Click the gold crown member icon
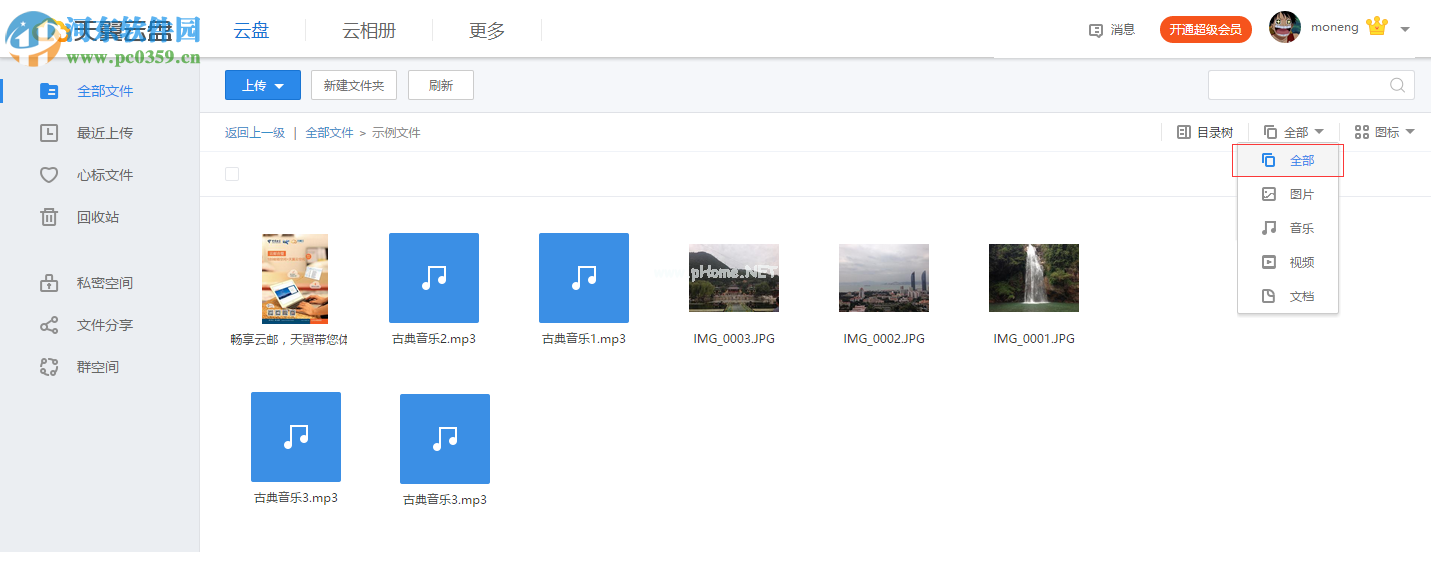The height and width of the screenshot is (561, 1440). [1377, 27]
